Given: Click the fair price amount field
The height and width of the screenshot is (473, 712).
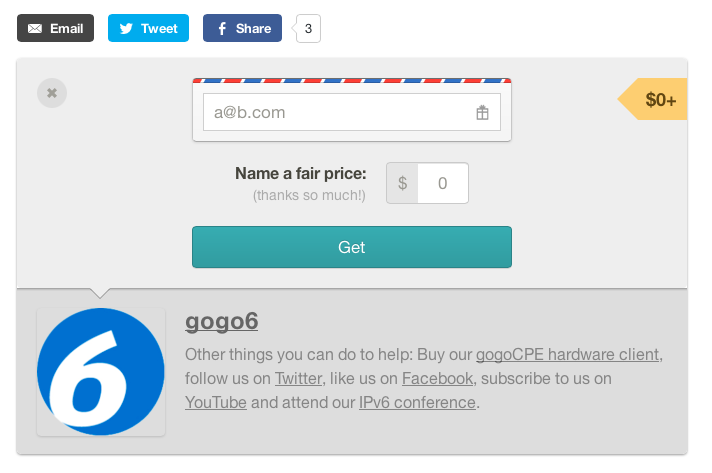Looking at the screenshot, I should coord(442,184).
